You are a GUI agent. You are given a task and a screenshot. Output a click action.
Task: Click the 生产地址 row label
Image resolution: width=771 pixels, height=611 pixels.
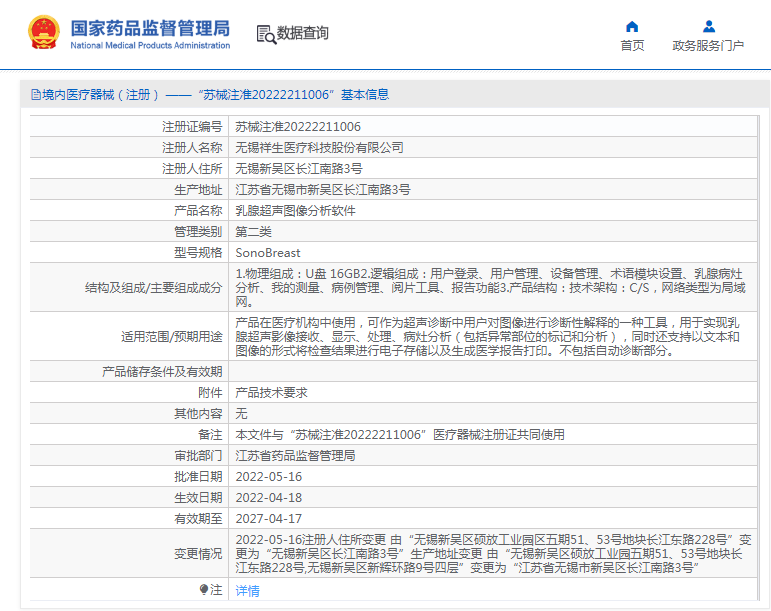(x=198, y=190)
